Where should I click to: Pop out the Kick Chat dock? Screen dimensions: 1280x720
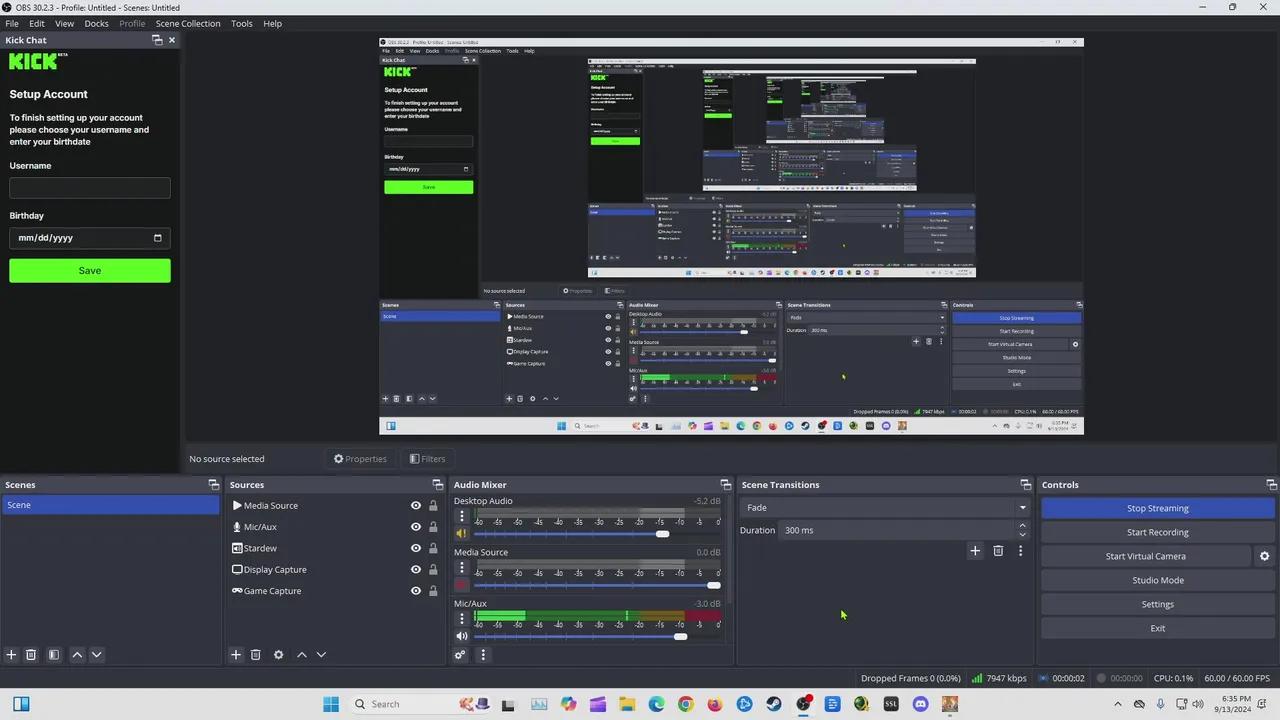pos(157,40)
